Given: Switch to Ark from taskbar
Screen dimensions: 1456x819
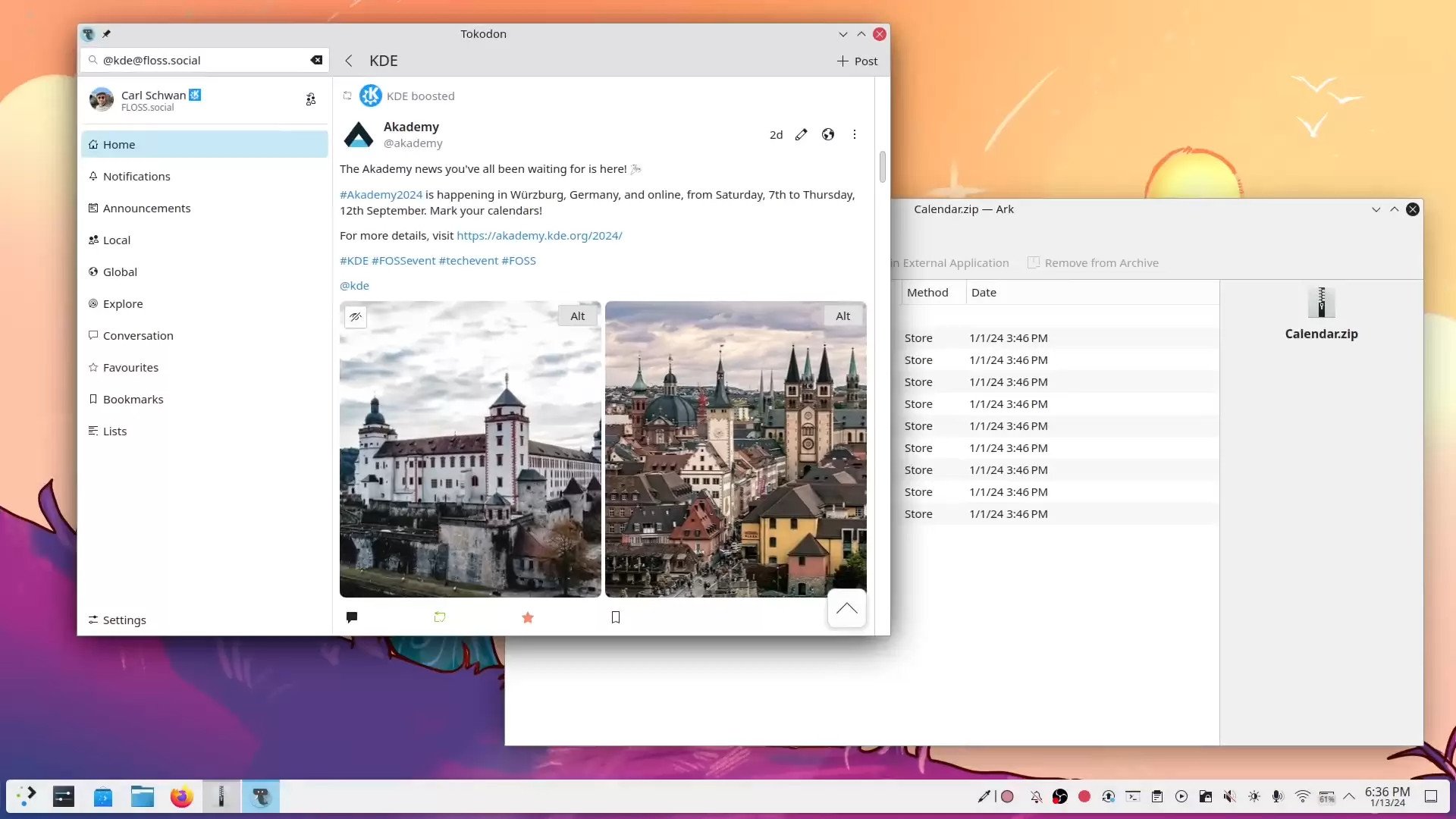Looking at the screenshot, I should (221, 796).
